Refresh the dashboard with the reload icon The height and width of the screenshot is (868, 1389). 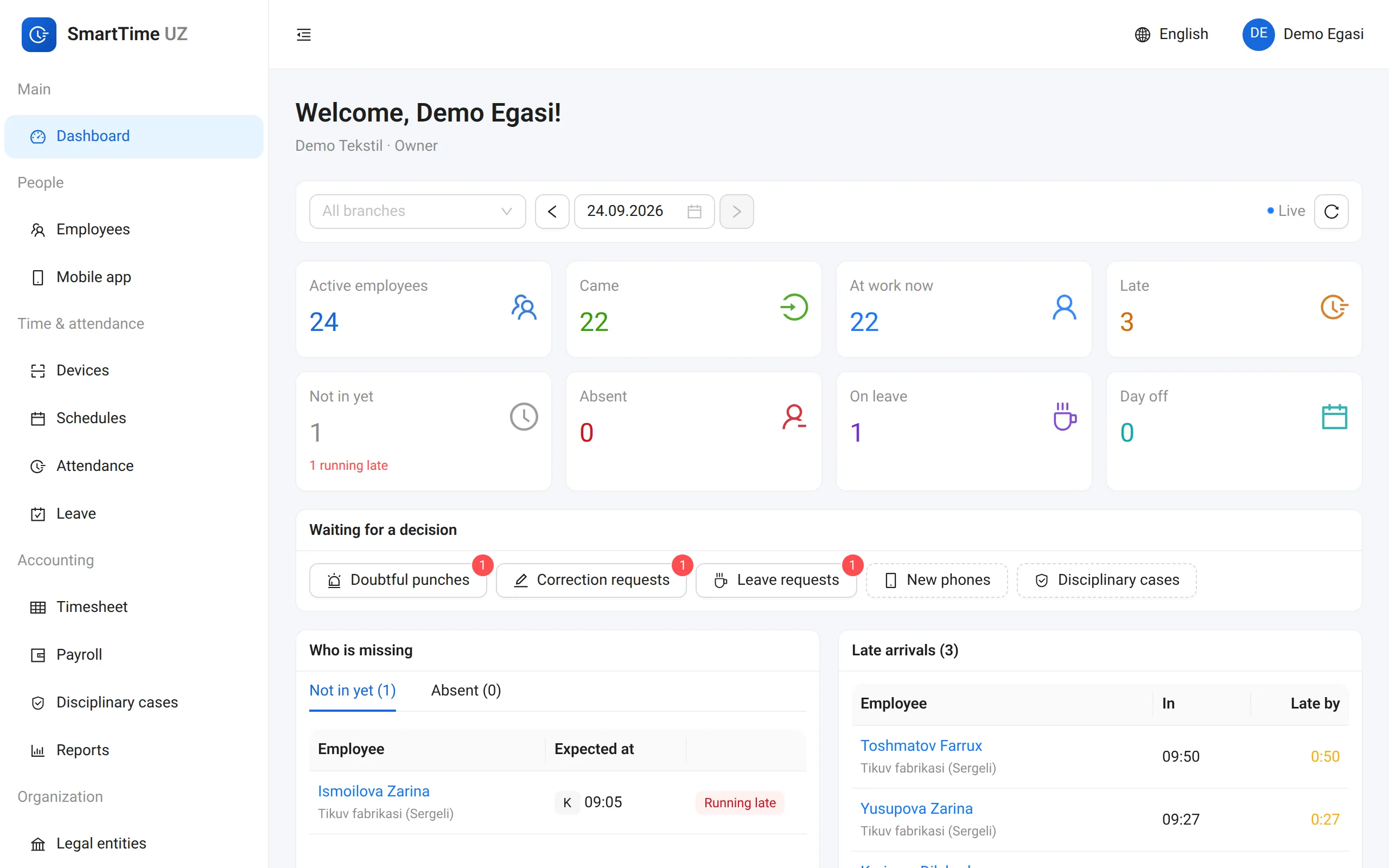point(1331,211)
